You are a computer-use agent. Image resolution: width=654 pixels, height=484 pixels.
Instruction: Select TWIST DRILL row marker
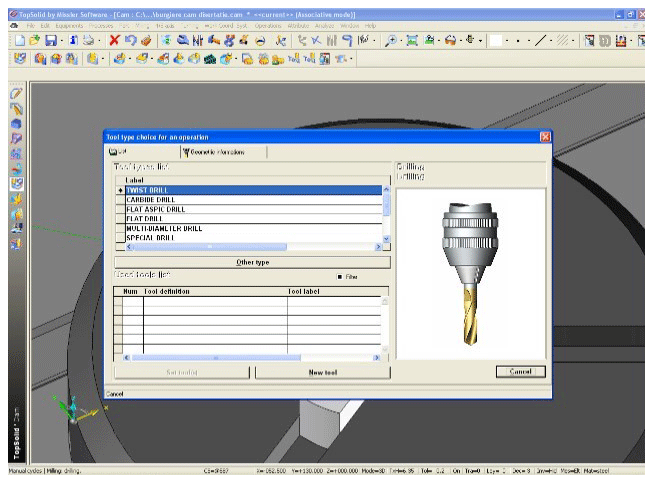pos(120,189)
